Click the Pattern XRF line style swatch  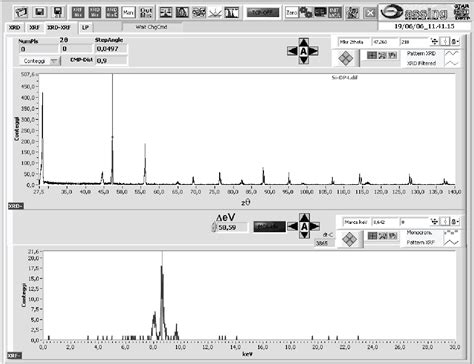pyautogui.click(x=452, y=242)
